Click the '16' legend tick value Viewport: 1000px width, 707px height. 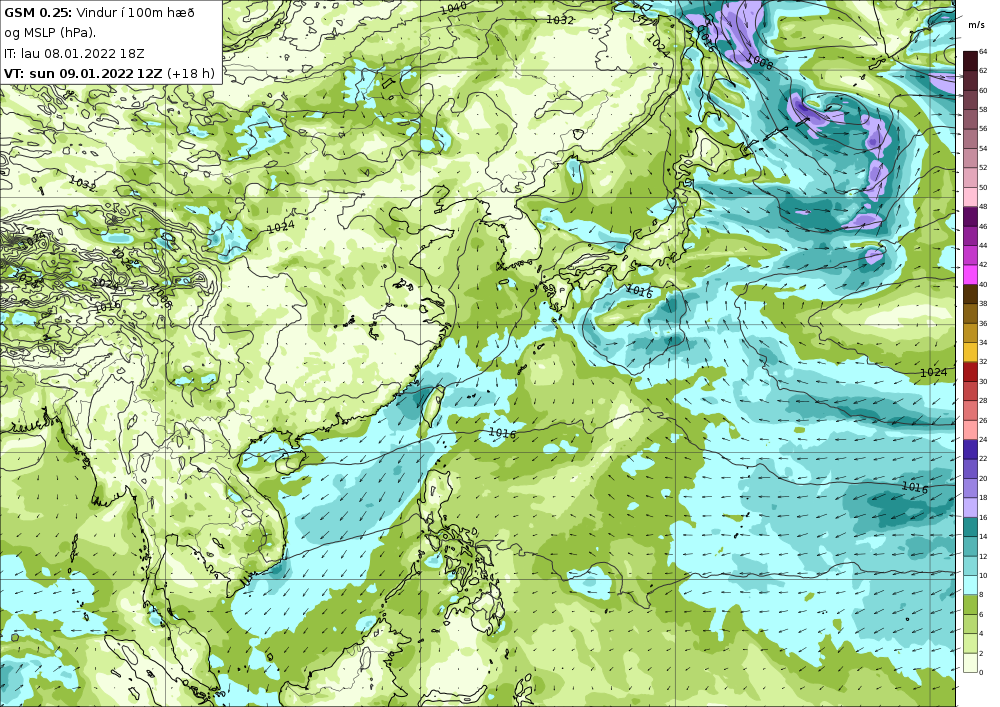pos(983,518)
